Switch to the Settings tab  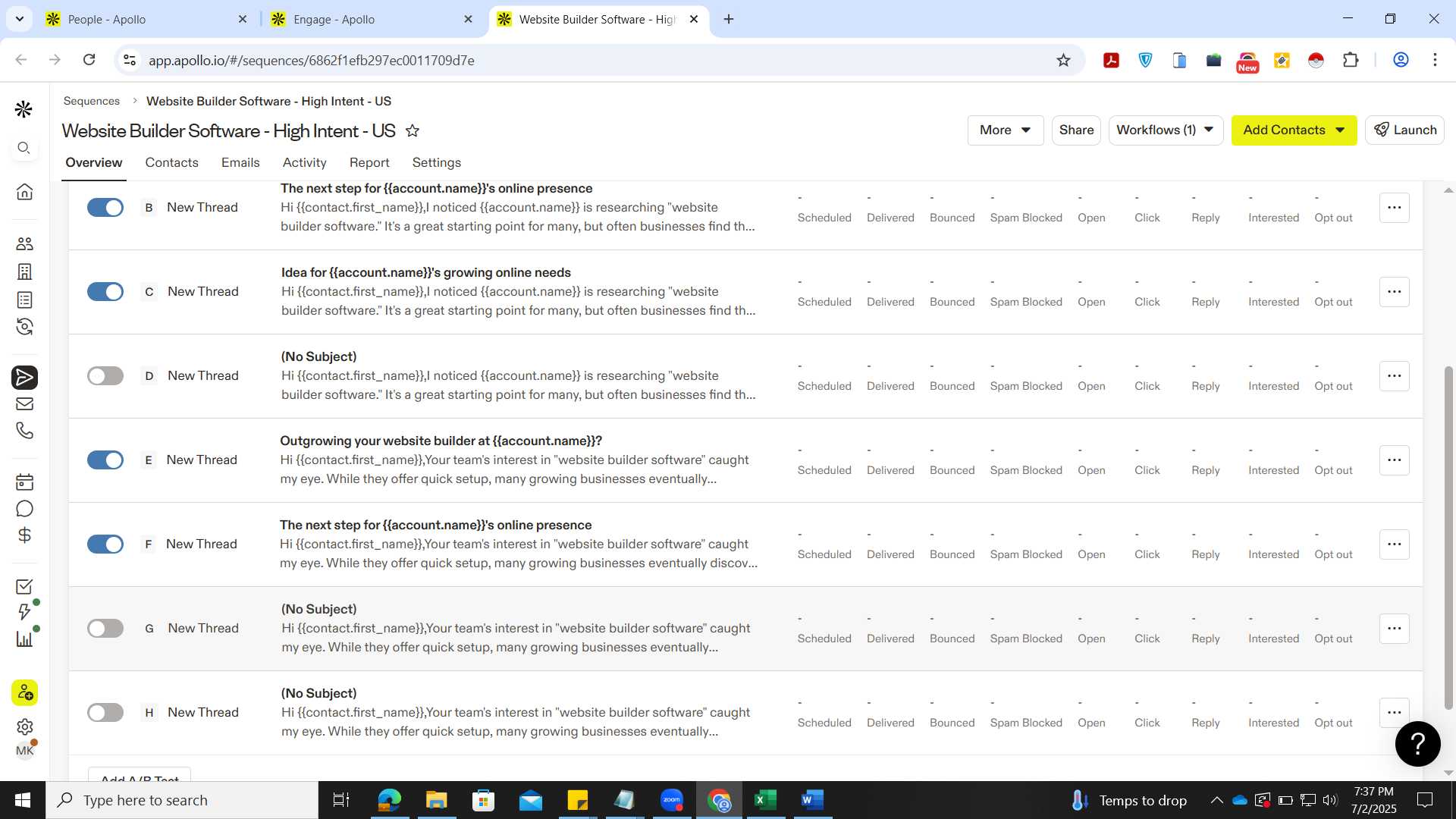(436, 162)
